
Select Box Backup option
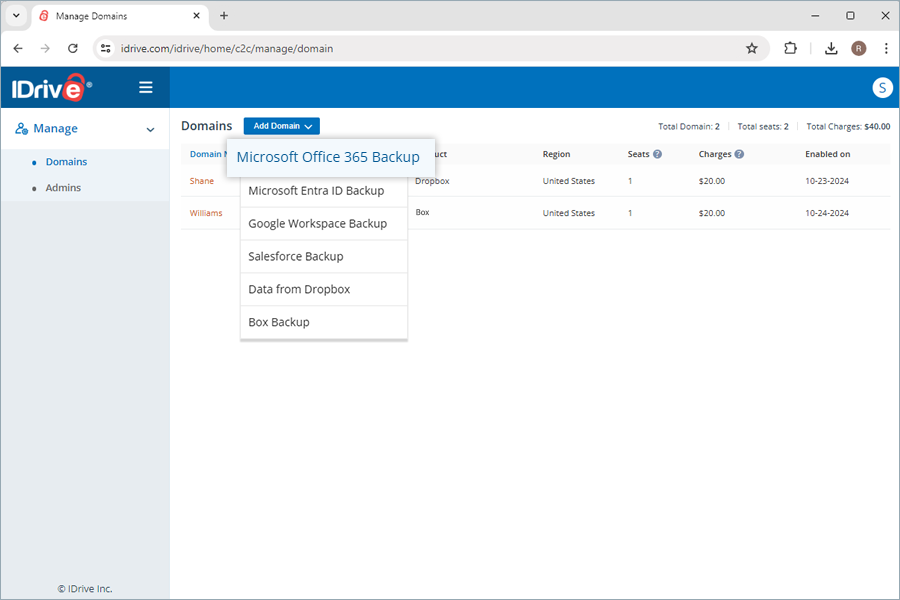324,322
